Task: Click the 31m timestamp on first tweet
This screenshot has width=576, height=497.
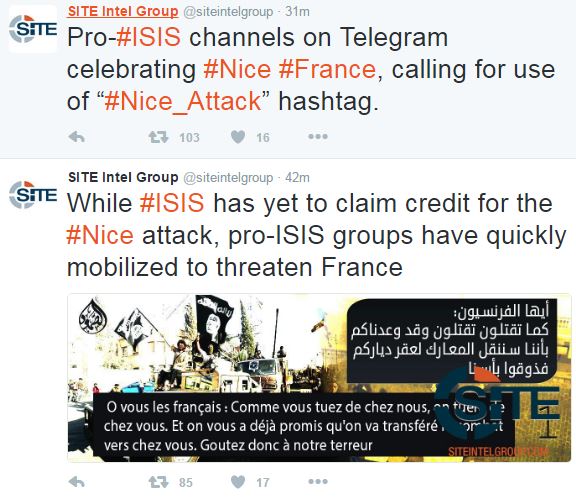Action: point(298,12)
